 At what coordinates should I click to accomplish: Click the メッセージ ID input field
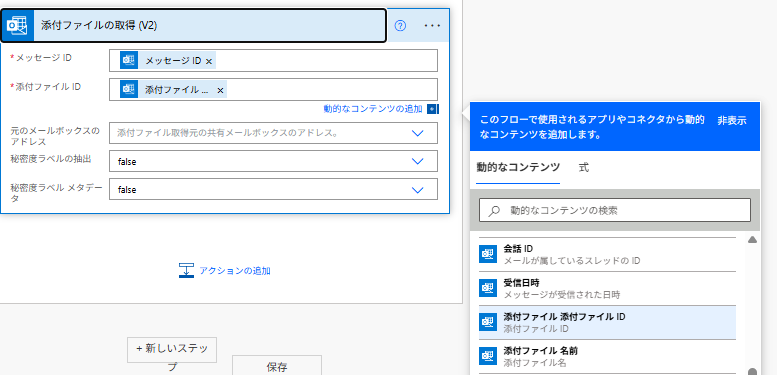click(x=274, y=60)
